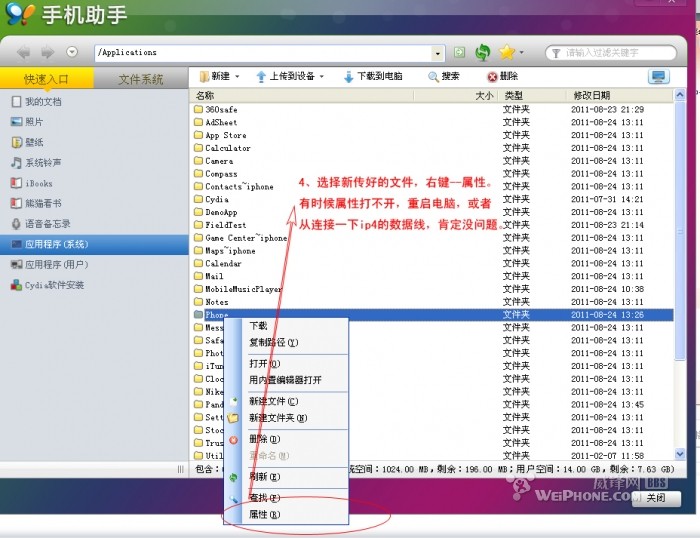Choose 删除 in context menu
Screen dimensions: 700x538
click(x=286, y=439)
